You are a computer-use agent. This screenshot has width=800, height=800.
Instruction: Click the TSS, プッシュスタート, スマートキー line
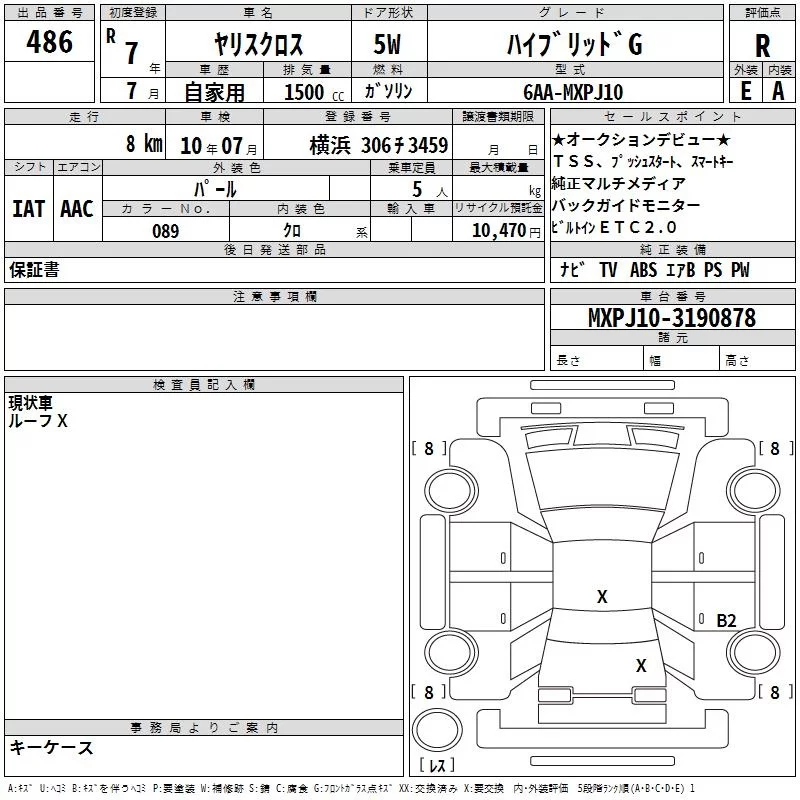[x=643, y=162]
